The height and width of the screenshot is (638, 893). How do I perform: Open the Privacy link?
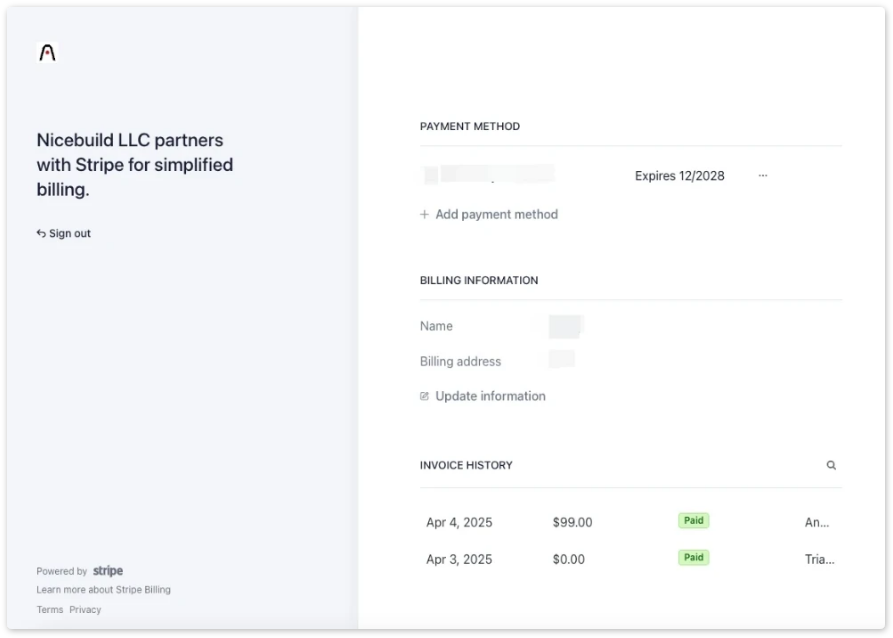tap(85, 610)
